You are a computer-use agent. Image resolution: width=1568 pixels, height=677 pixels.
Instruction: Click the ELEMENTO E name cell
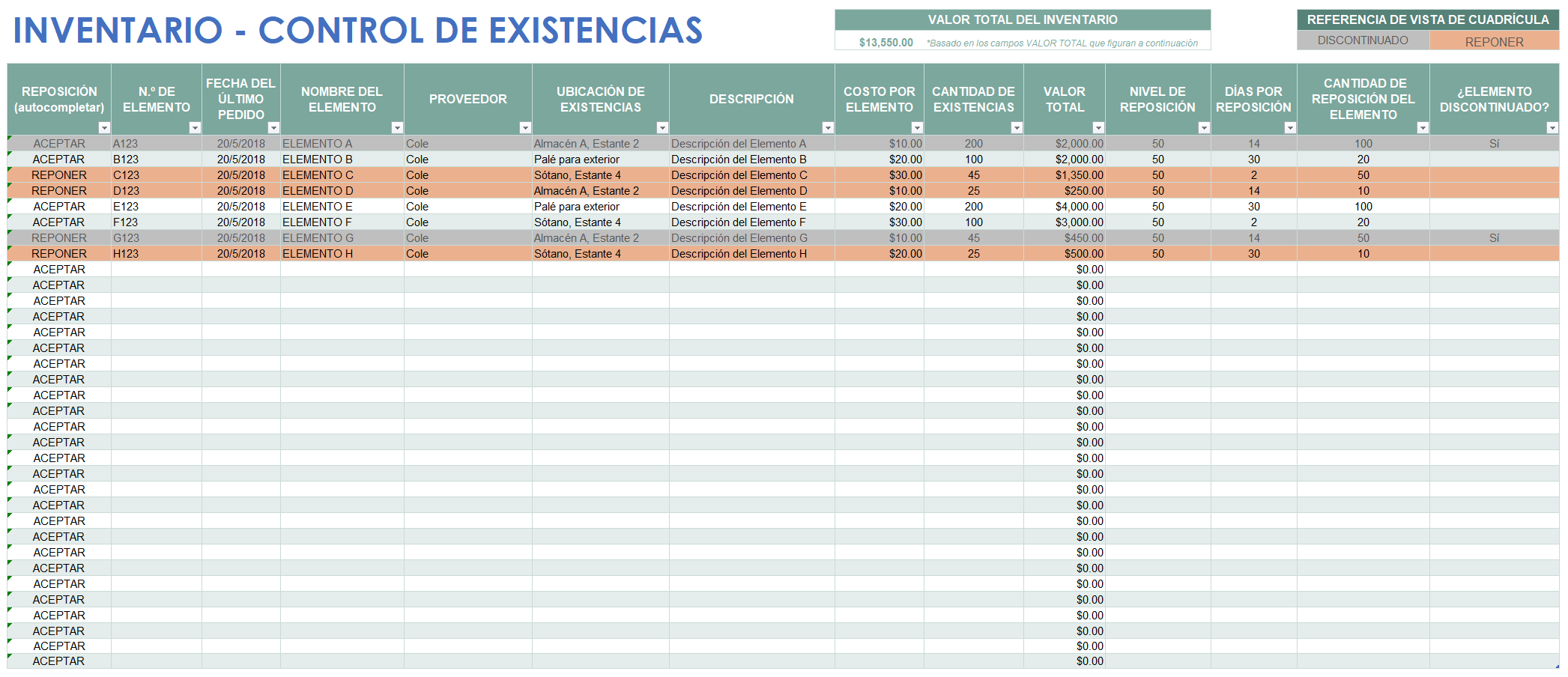[342, 207]
